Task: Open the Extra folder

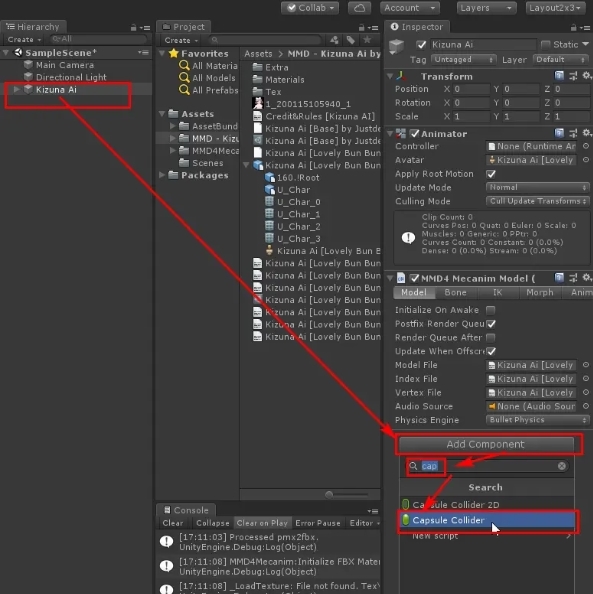Action: (x=271, y=67)
